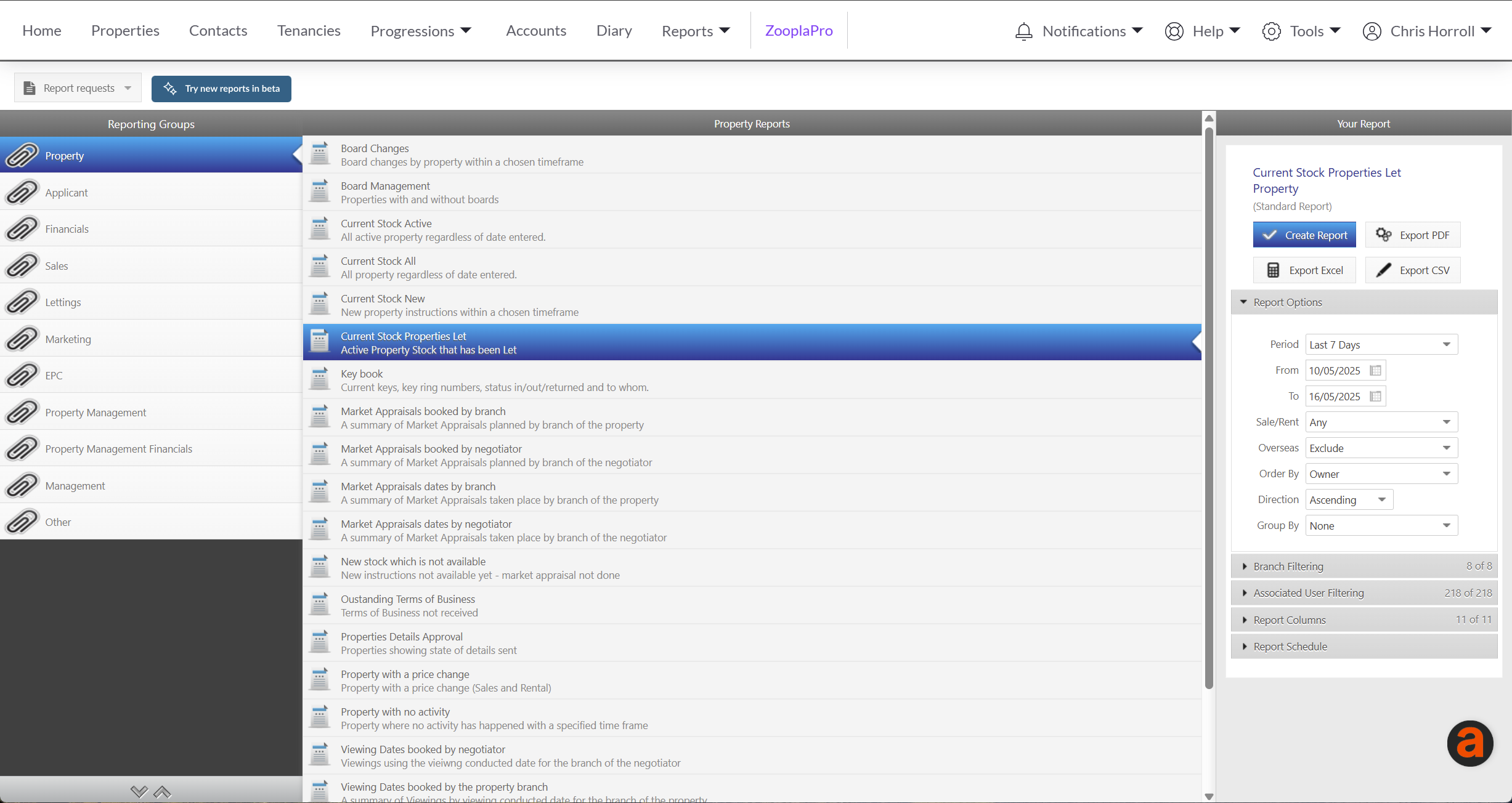Collapse the Report Options section
The height and width of the screenshot is (803, 1512).
click(x=1364, y=302)
